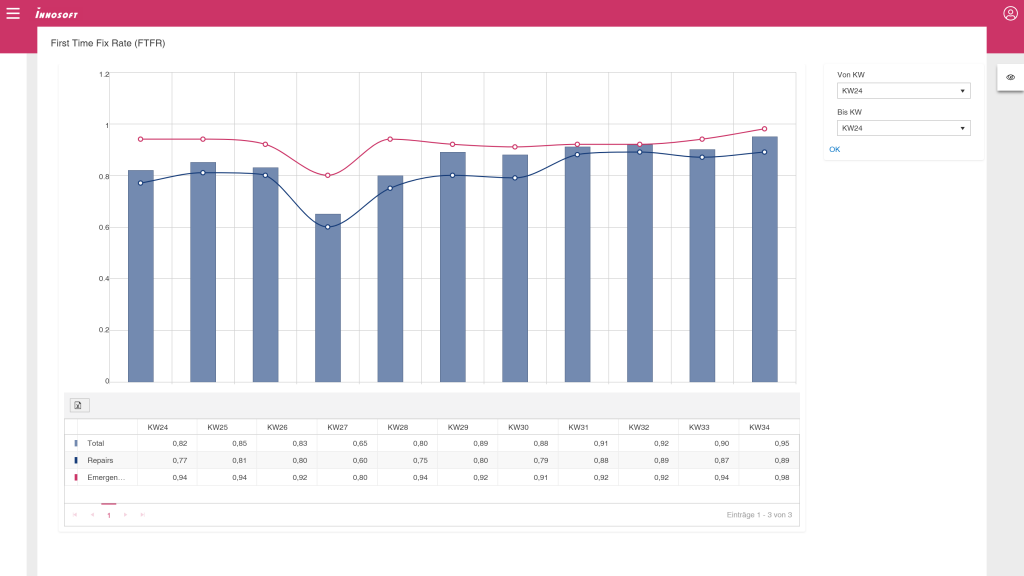Select the Total row in the table

coord(96,443)
